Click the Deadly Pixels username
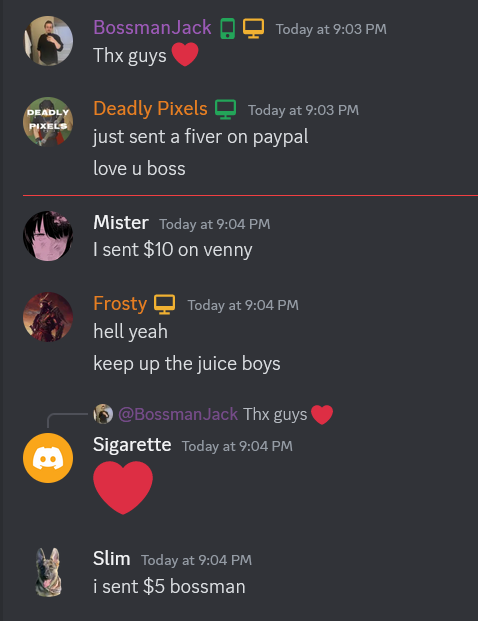Screen dimensions: 478x621 point(150,109)
